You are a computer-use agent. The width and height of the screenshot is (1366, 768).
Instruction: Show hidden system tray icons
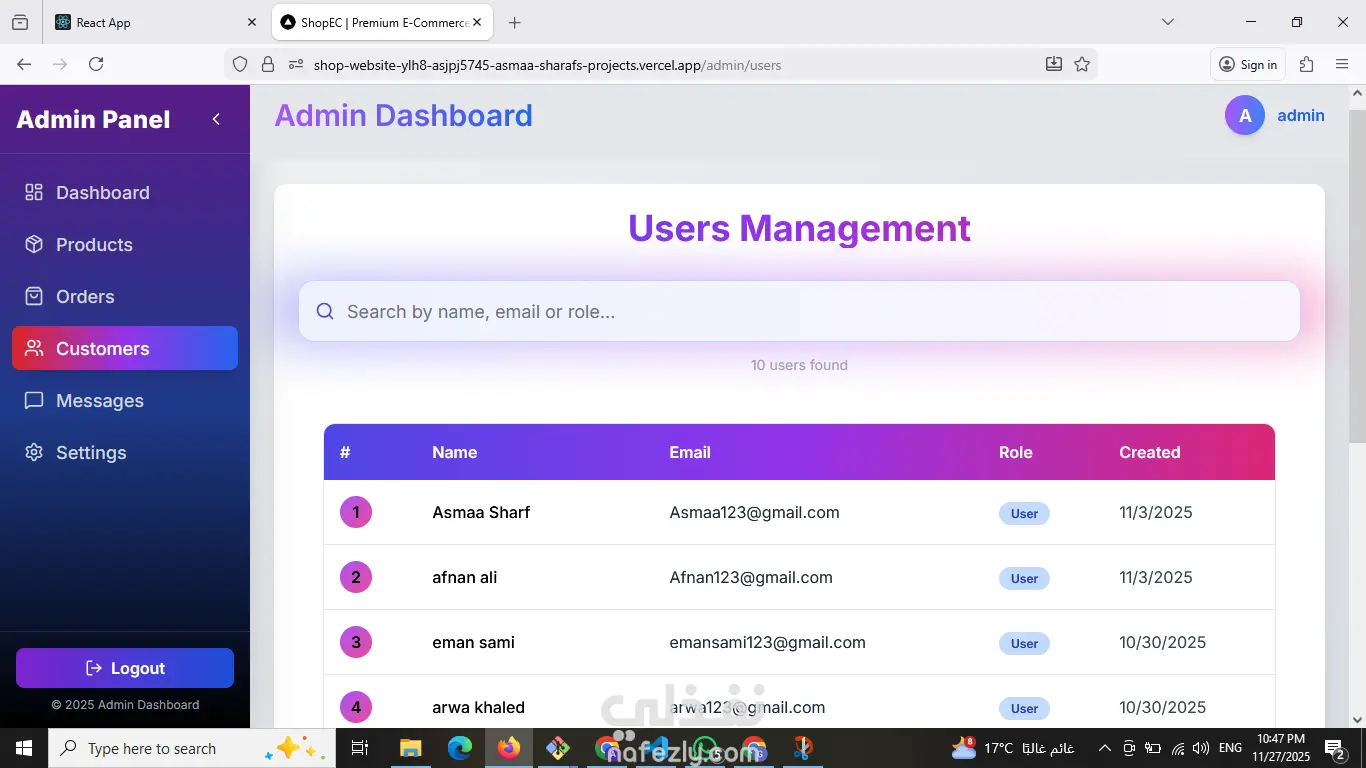pos(1104,748)
